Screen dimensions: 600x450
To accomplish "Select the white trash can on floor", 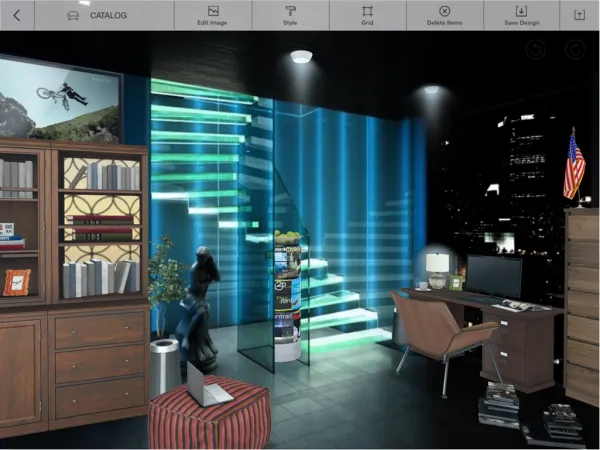I will (164, 365).
